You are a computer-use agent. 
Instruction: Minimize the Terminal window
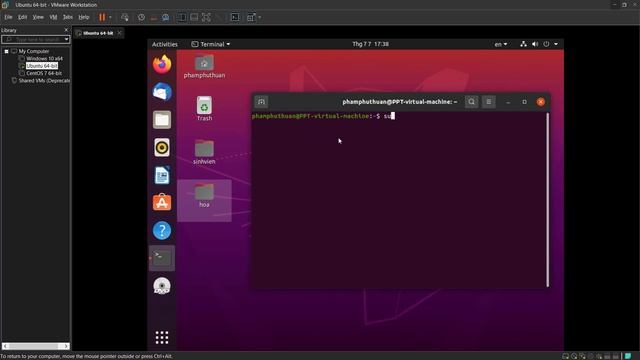(508, 102)
